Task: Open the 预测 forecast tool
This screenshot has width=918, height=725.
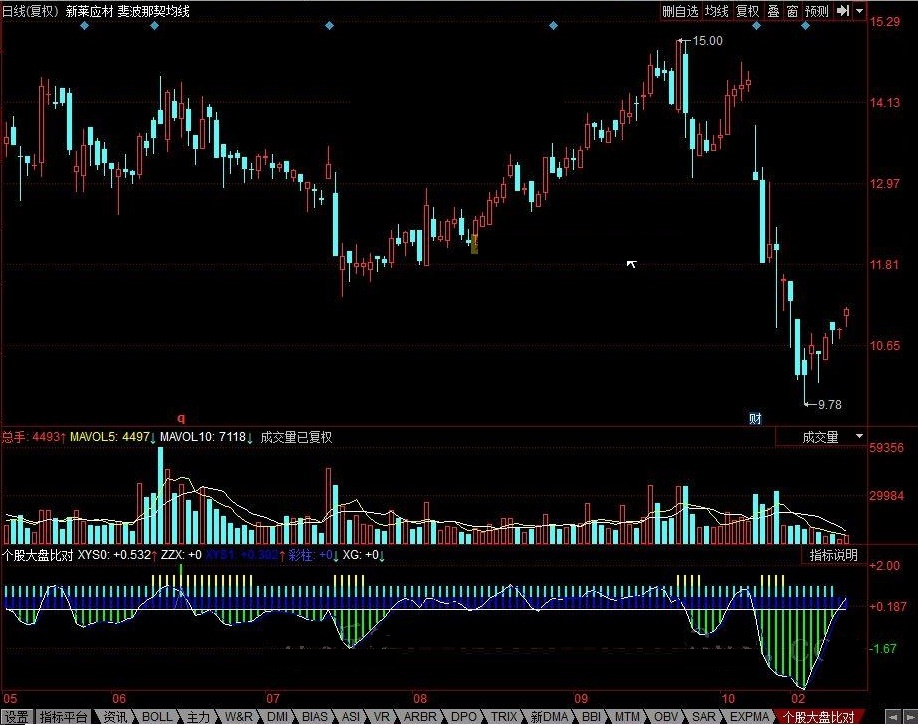Action: 817,11
